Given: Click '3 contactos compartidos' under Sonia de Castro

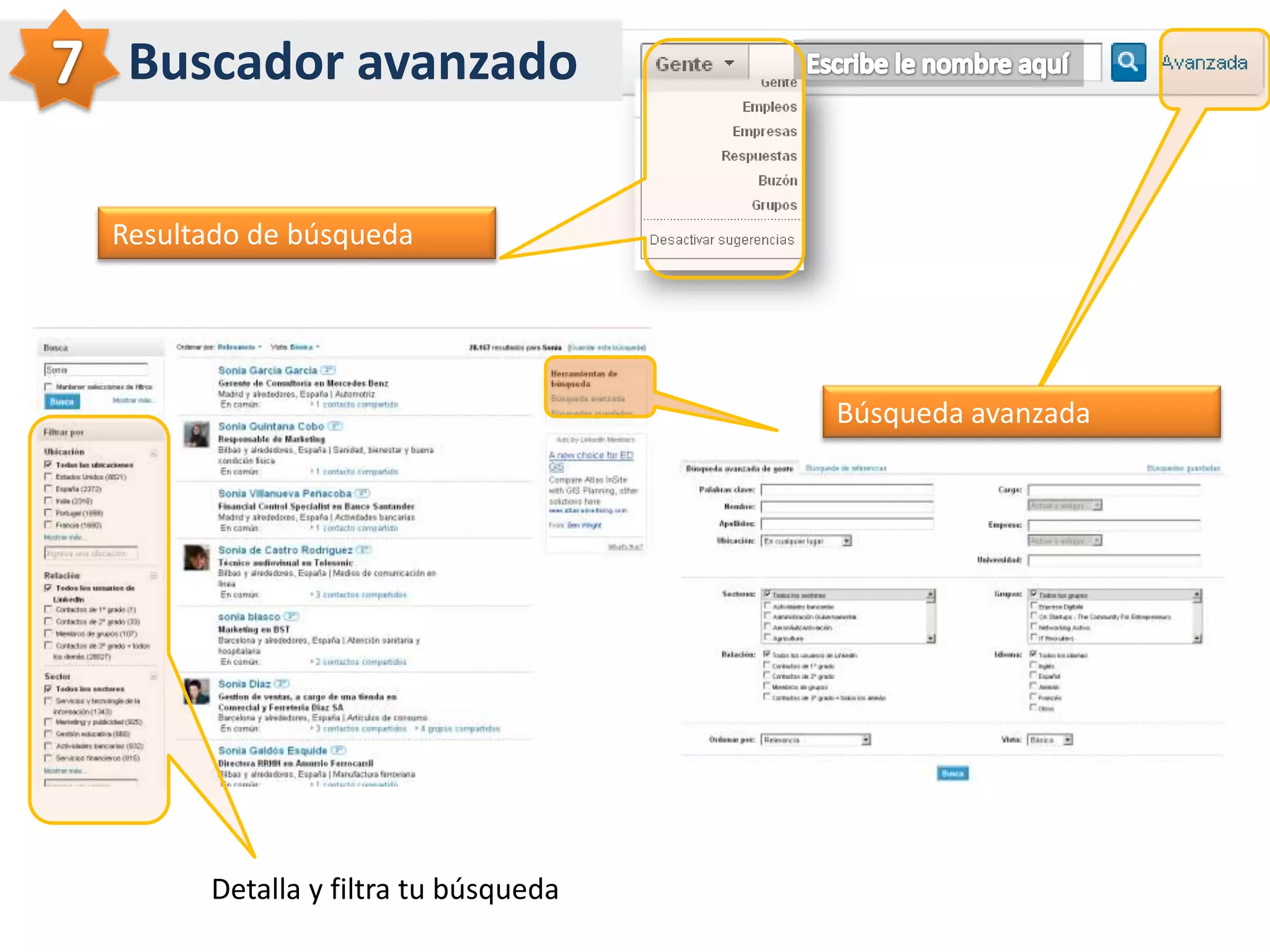Looking at the screenshot, I should click(361, 594).
